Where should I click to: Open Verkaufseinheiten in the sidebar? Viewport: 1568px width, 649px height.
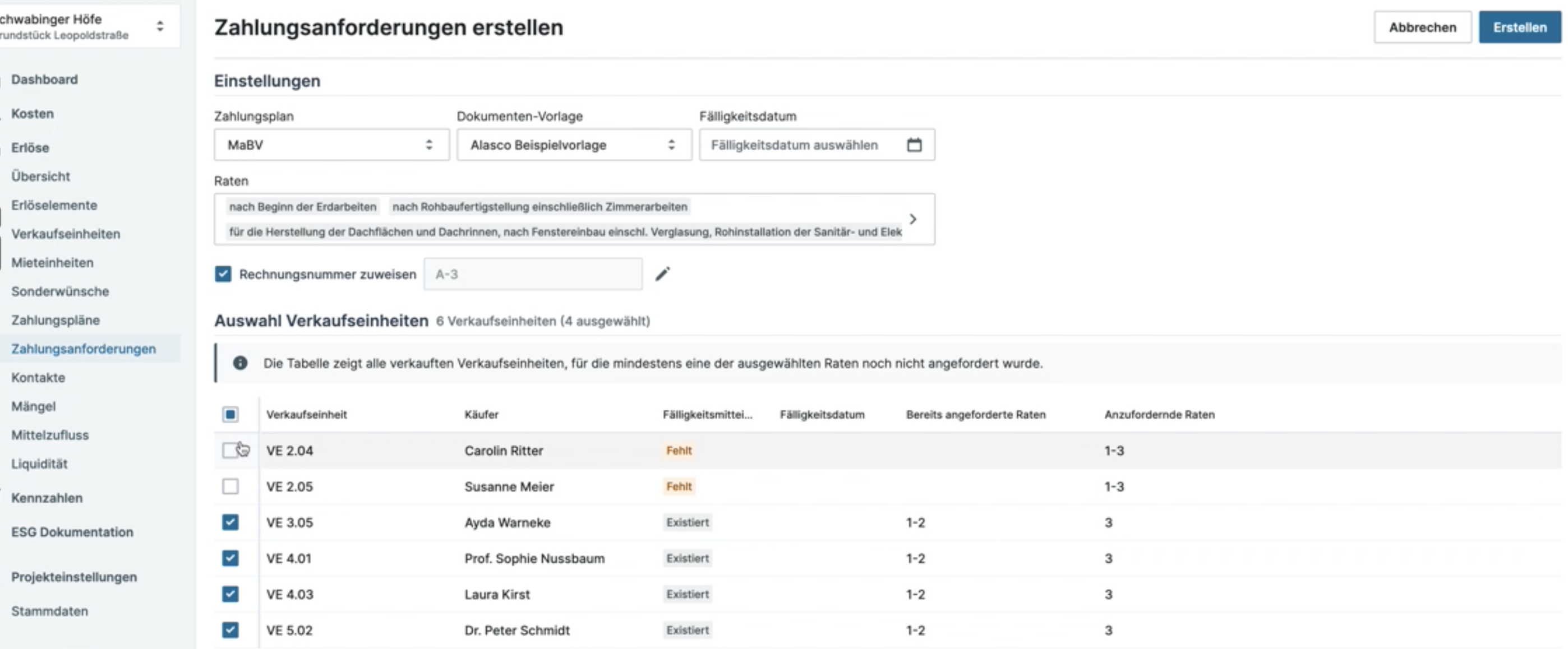(66, 234)
